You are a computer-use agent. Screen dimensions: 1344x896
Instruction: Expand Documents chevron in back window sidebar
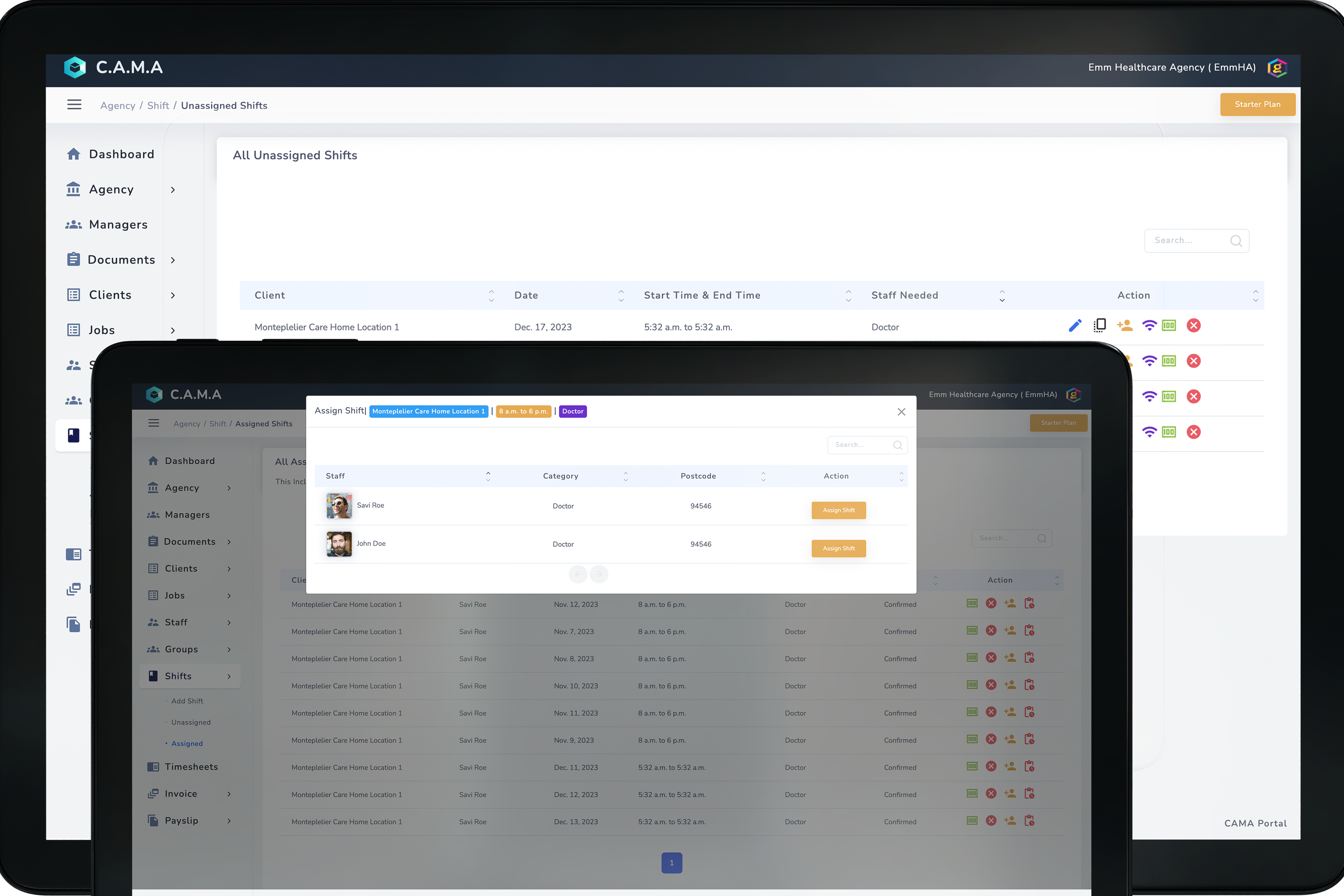[x=173, y=260]
